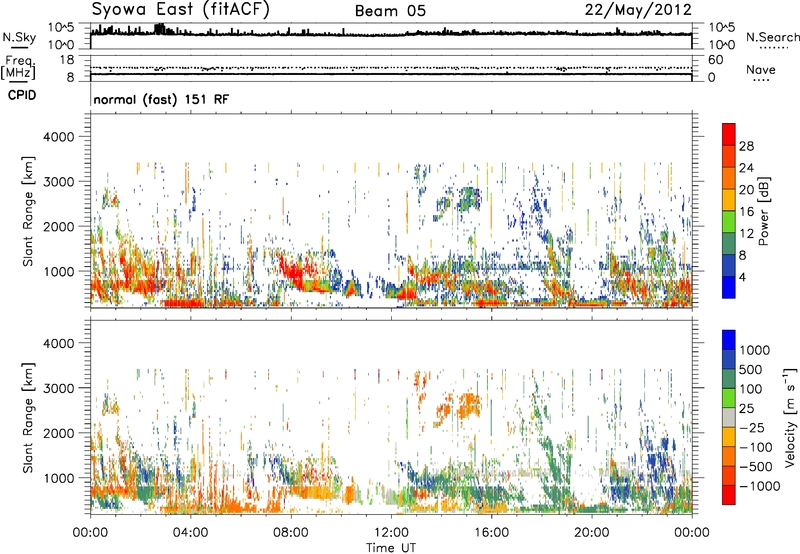
Task: Click the '18' tick on frequency axis
Action: 66,60
